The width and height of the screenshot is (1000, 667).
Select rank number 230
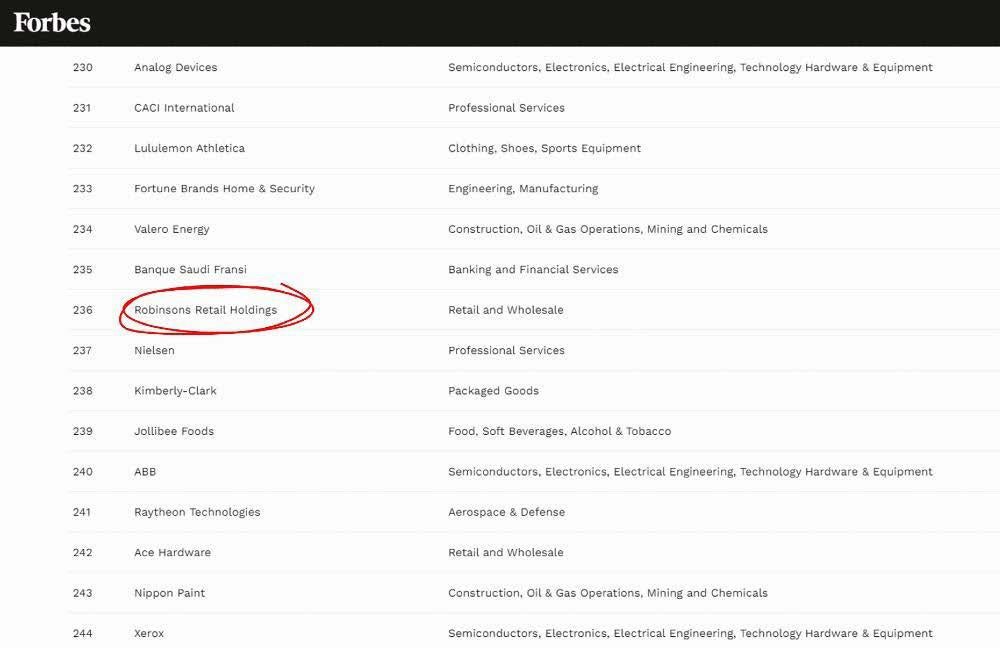click(x=83, y=68)
